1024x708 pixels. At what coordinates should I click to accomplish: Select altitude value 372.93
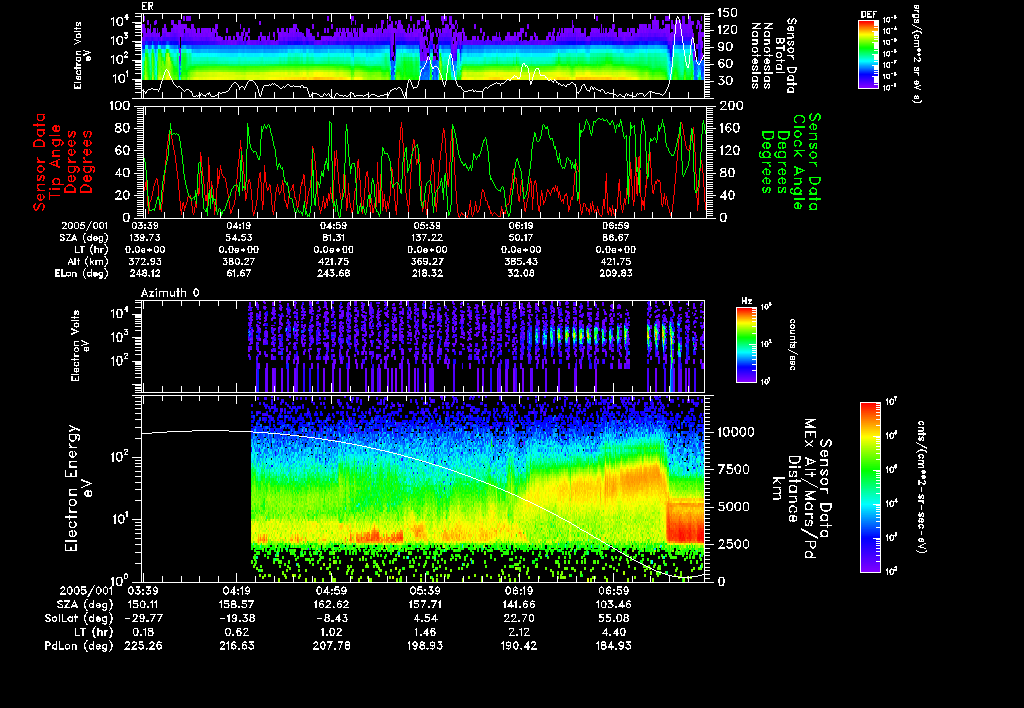click(x=145, y=261)
